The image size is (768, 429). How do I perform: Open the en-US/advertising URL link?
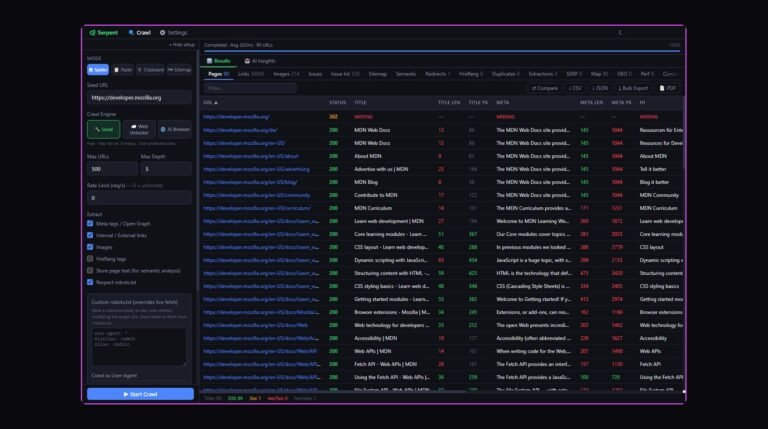(256, 169)
